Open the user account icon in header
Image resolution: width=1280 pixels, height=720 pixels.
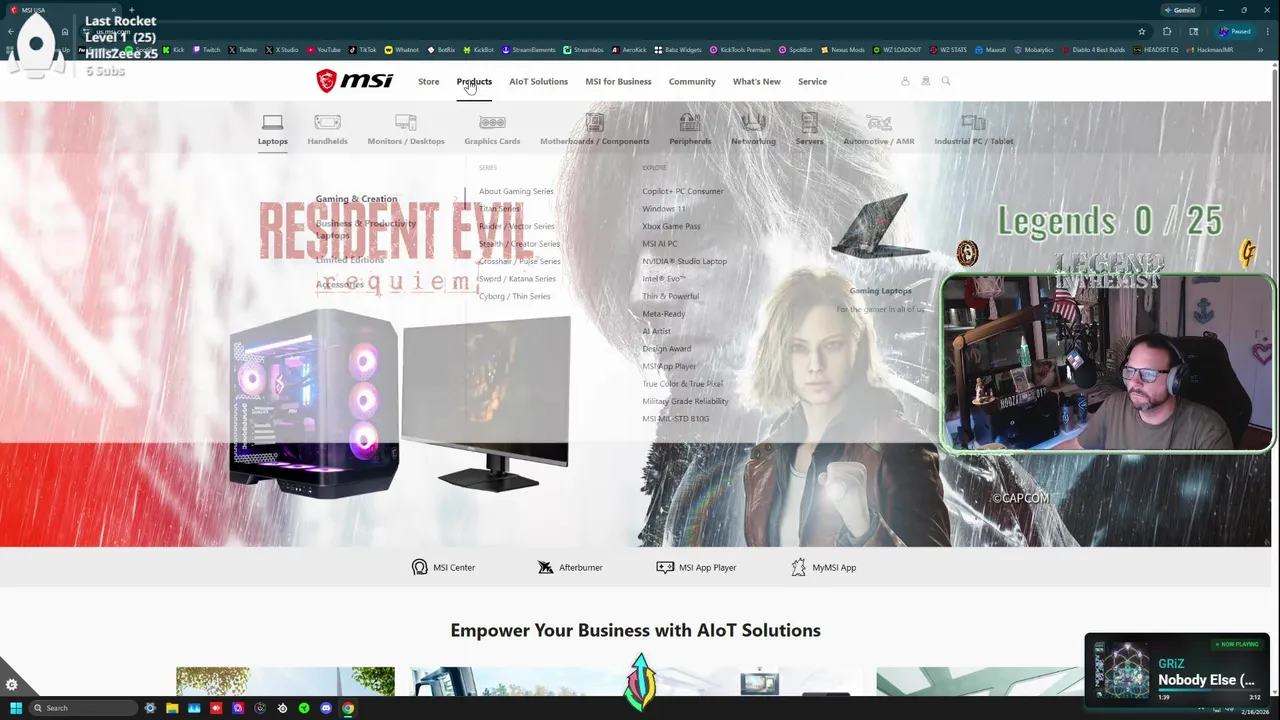[905, 81]
